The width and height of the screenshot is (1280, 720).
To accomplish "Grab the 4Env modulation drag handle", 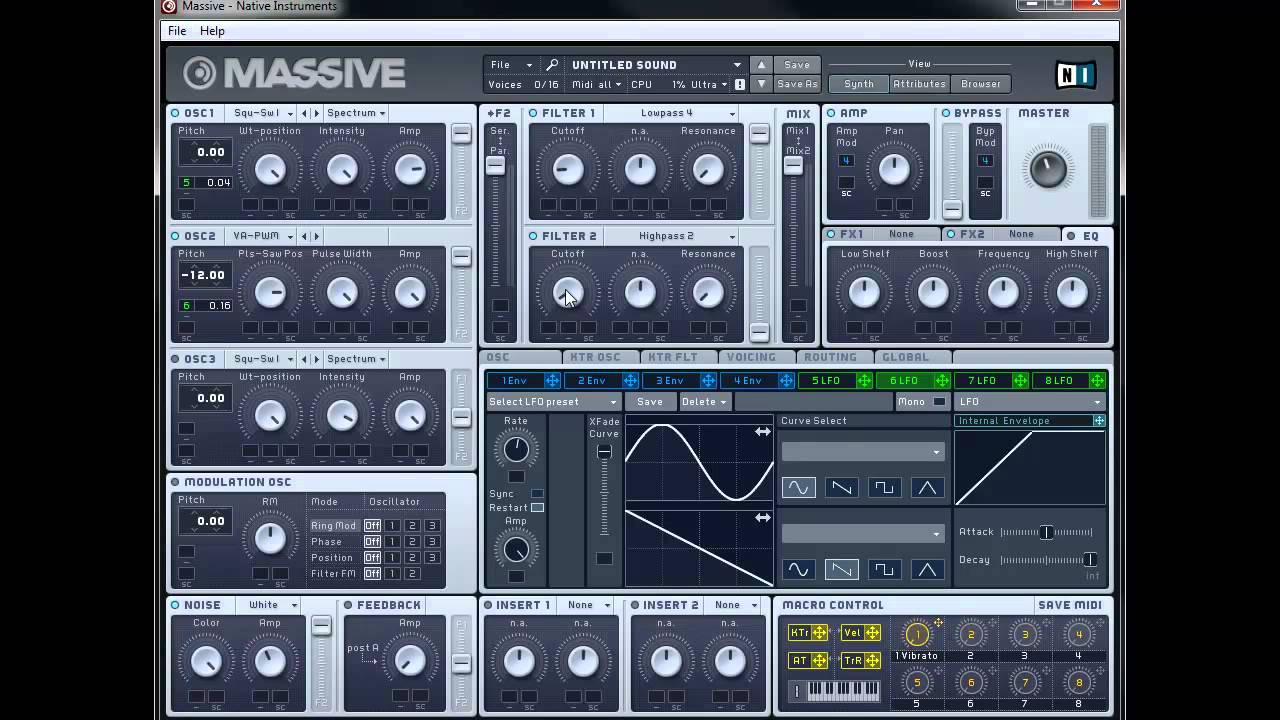I will [x=786, y=381].
